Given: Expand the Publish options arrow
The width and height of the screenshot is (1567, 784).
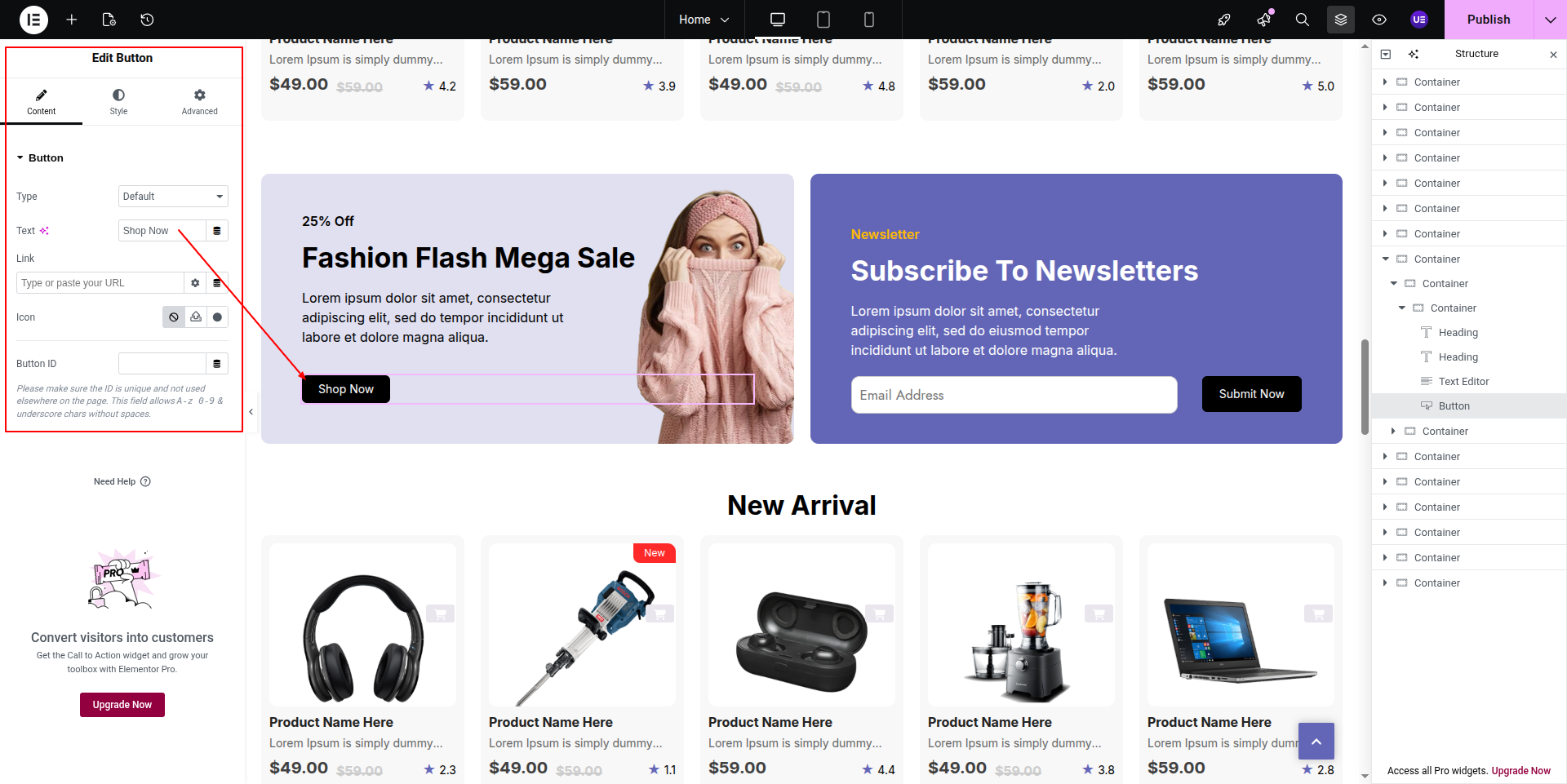Looking at the screenshot, I should click(1550, 20).
